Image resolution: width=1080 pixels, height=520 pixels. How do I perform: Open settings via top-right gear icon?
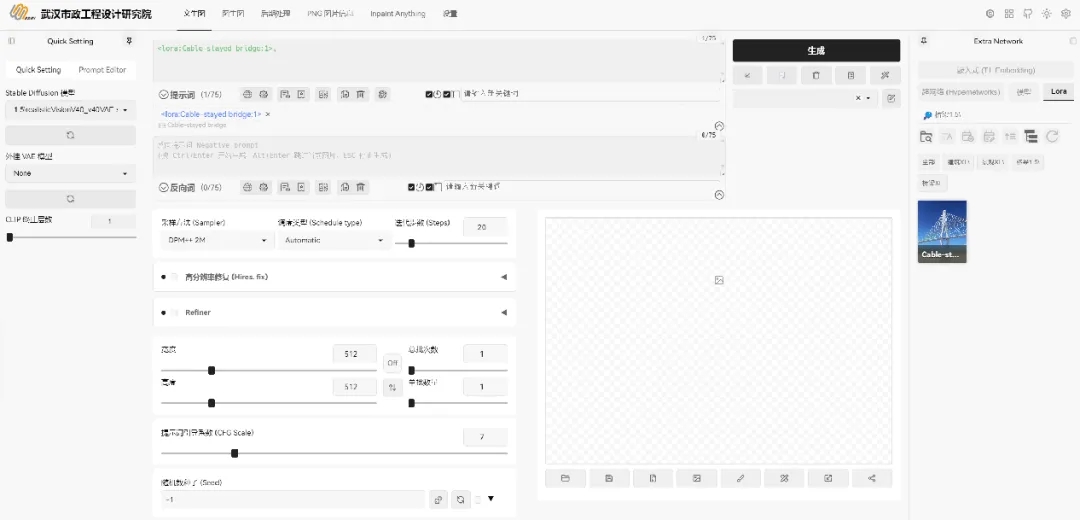[x=1065, y=14]
